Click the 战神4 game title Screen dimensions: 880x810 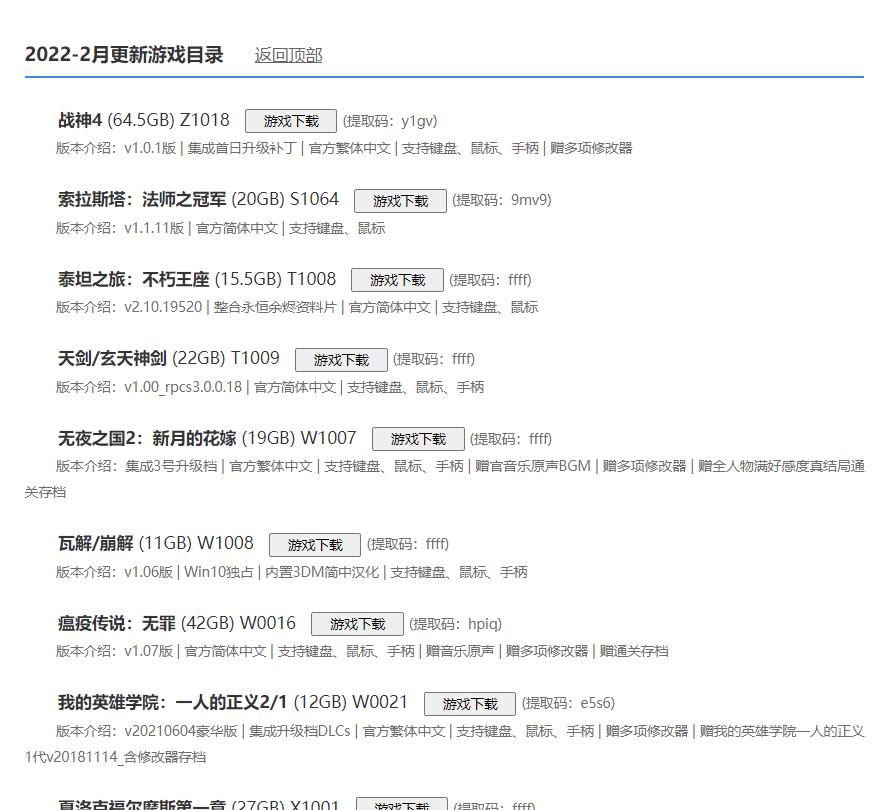[x=80, y=120]
